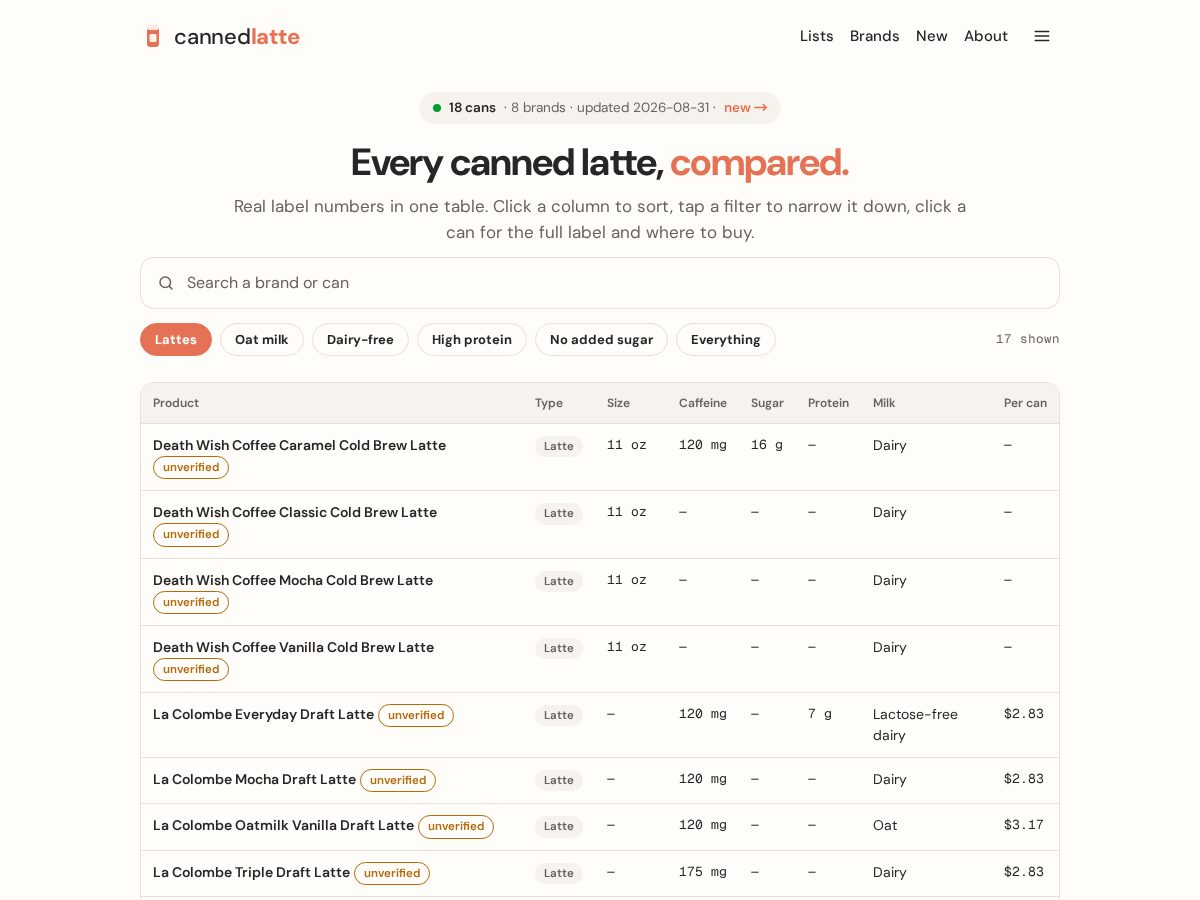Toggle the High protein filter
The image size is (1200, 900).
point(472,340)
